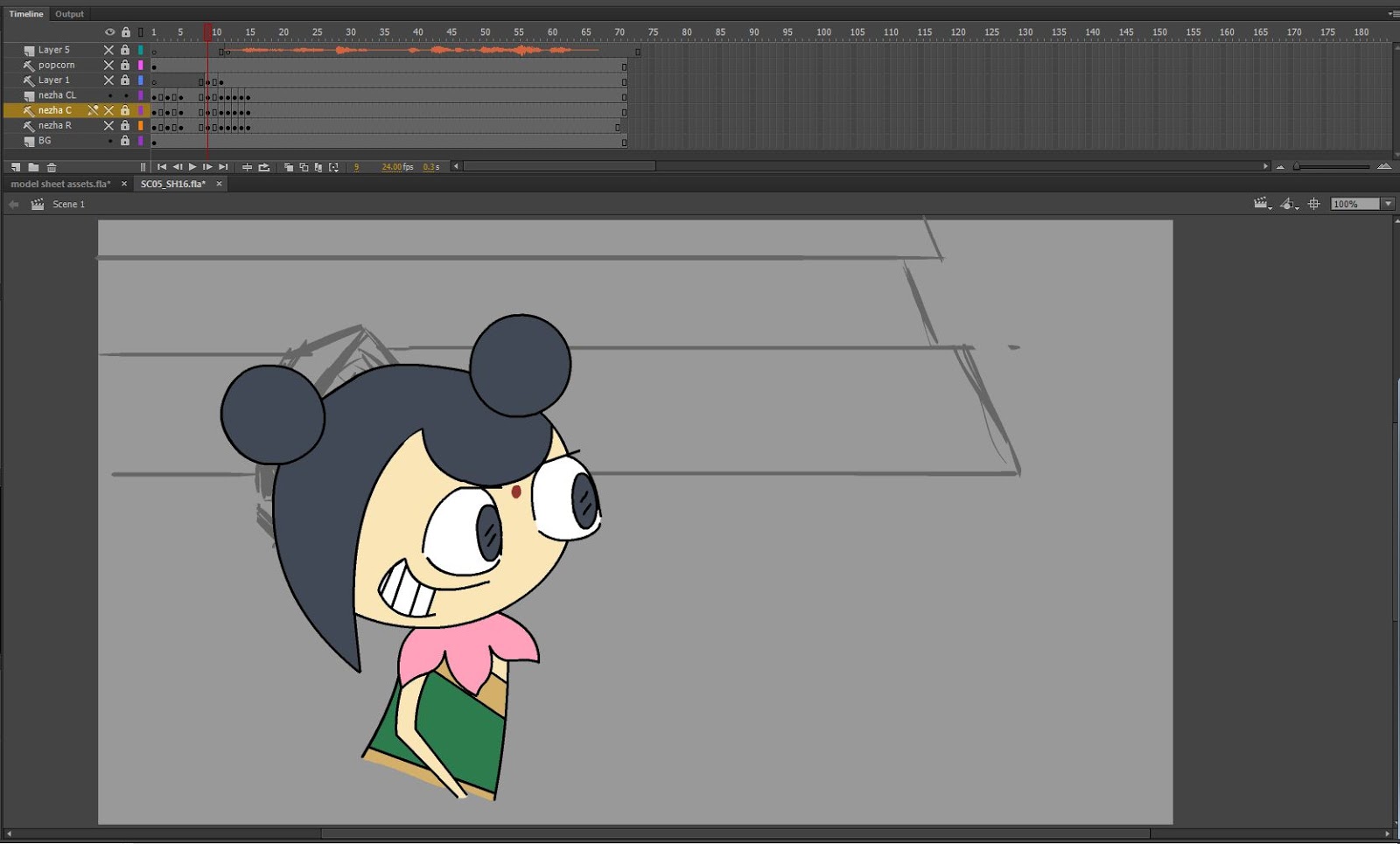Show the hidden Layer 5
1400x844 pixels.
(x=109, y=50)
